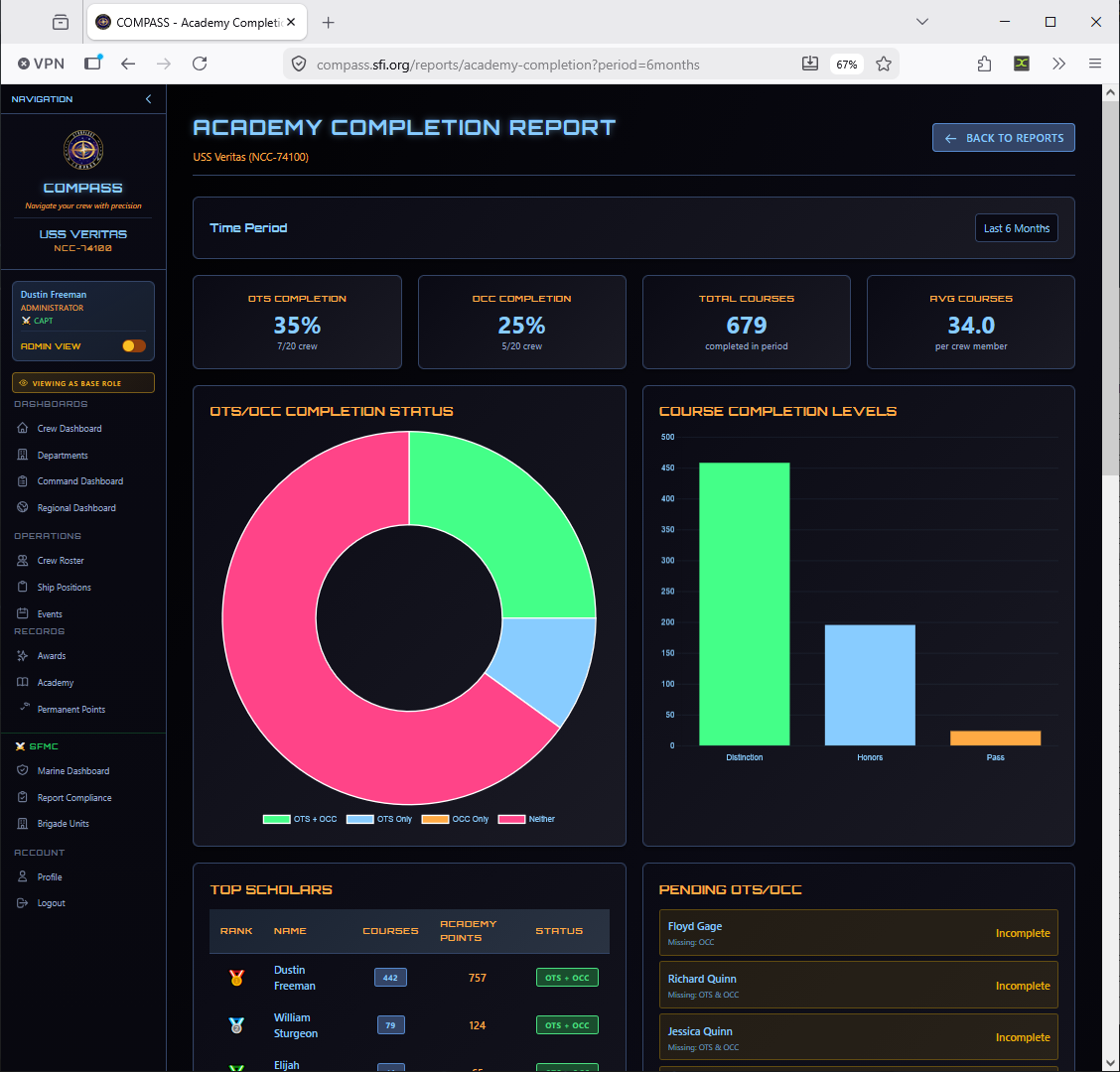
Task: Toggle Neither legend swatch
Action: [x=511, y=819]
